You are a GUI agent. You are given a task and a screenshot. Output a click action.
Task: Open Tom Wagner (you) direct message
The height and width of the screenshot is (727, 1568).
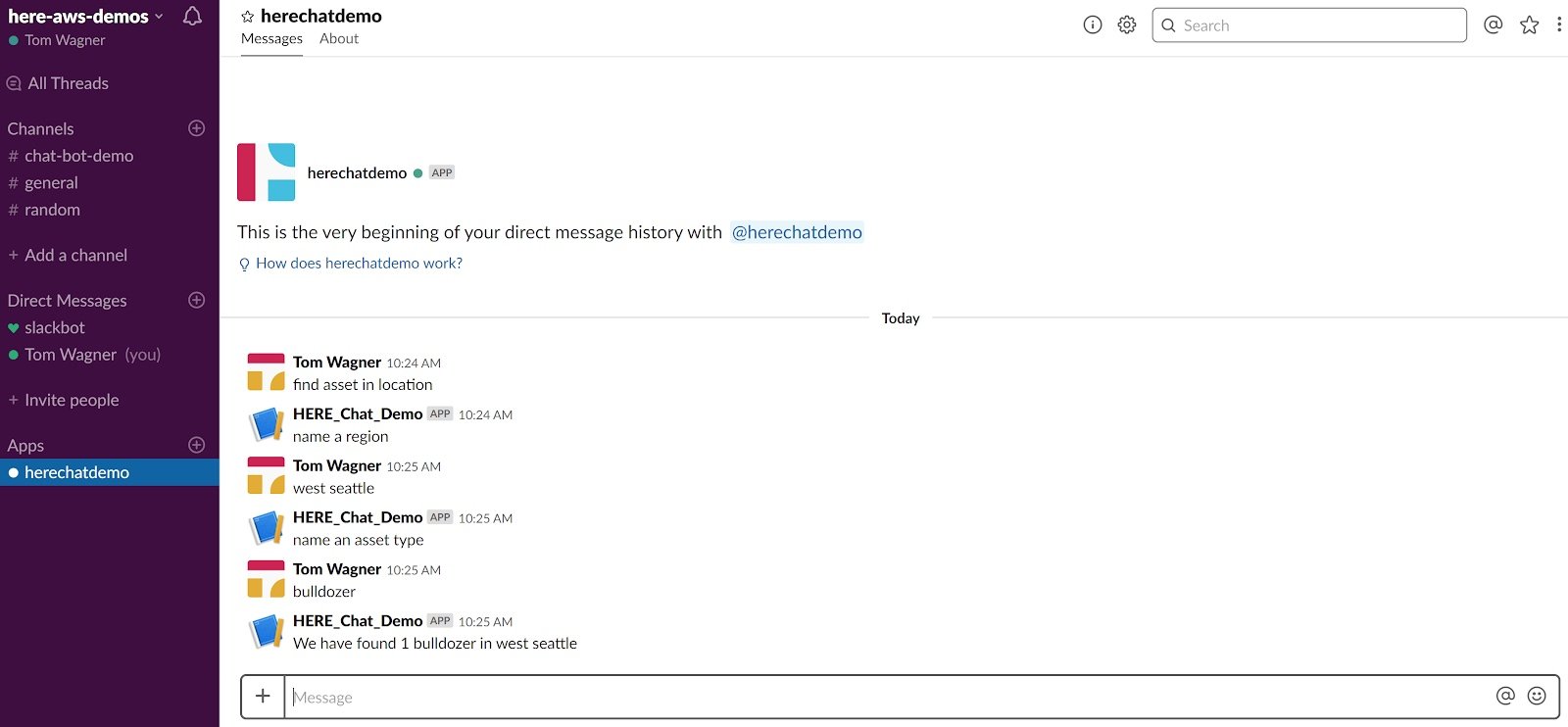click(x=84, y=355)
